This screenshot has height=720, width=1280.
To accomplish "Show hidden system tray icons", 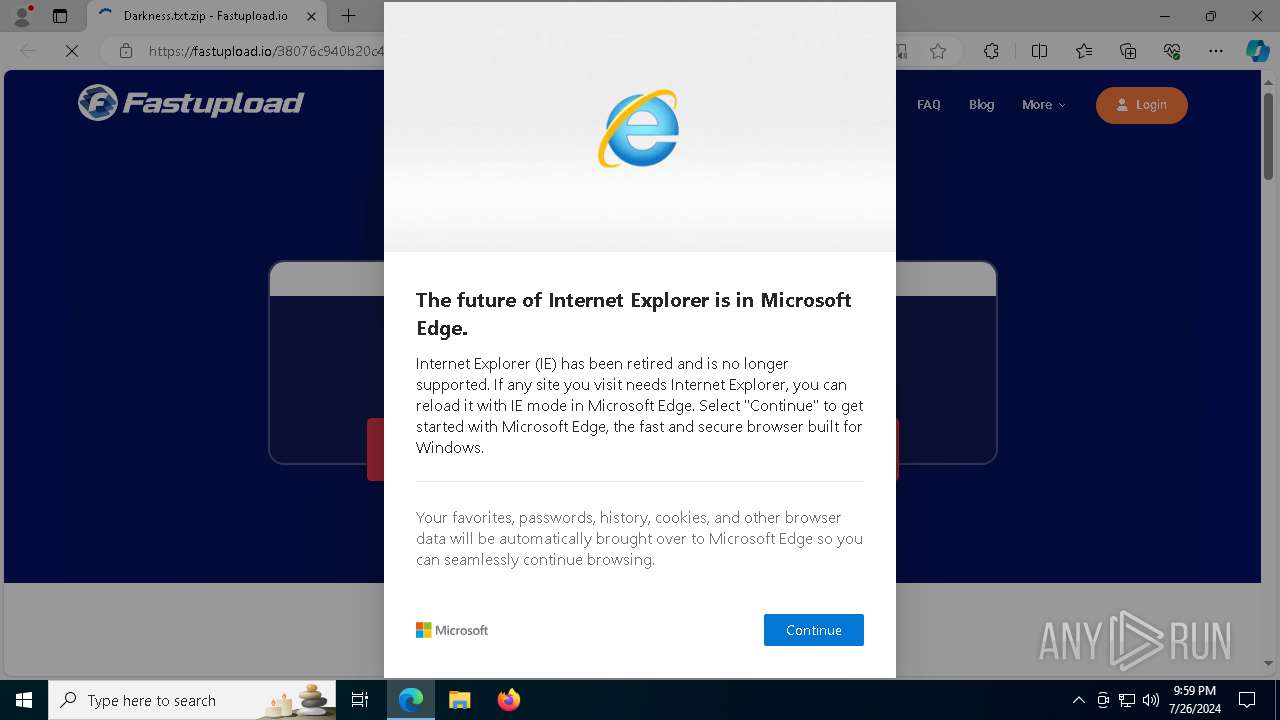I will coord(1078,700).
